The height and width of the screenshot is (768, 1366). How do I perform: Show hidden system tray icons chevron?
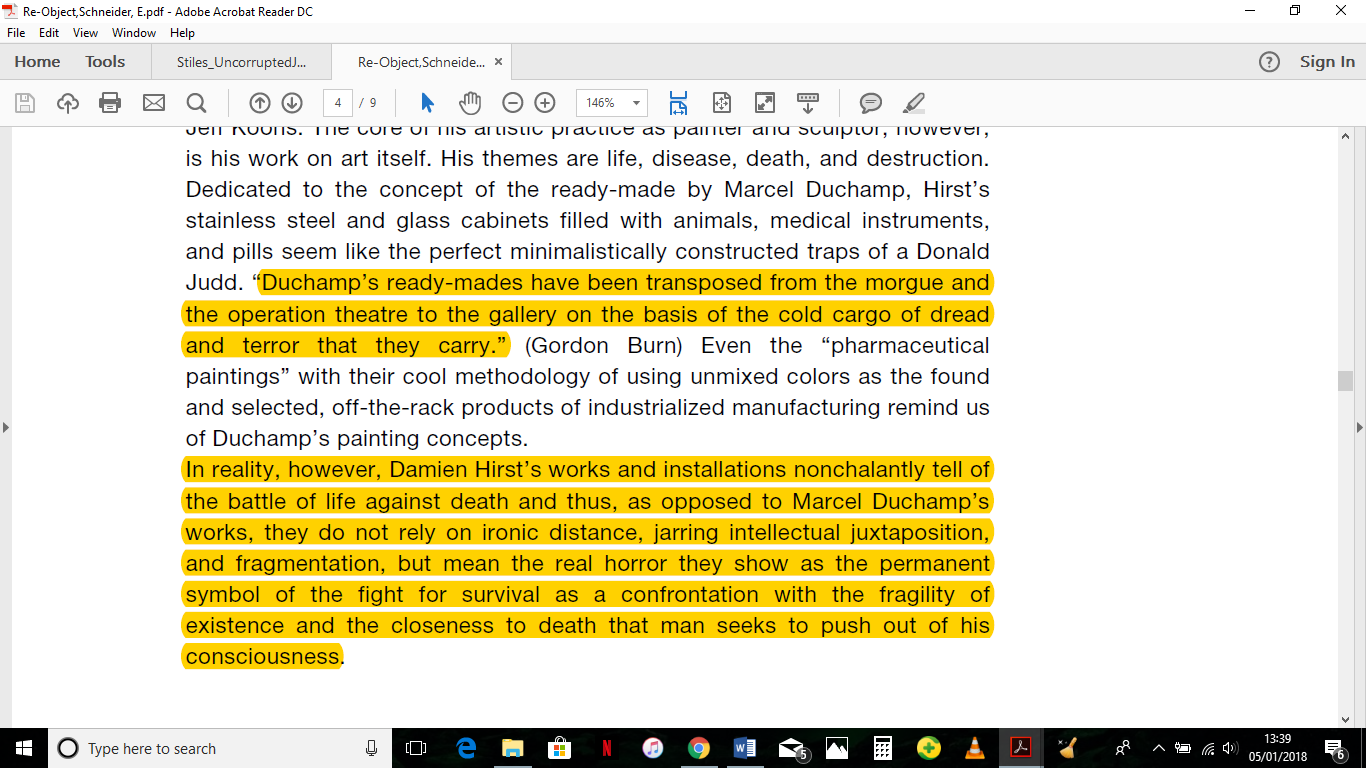[1158, 748]
